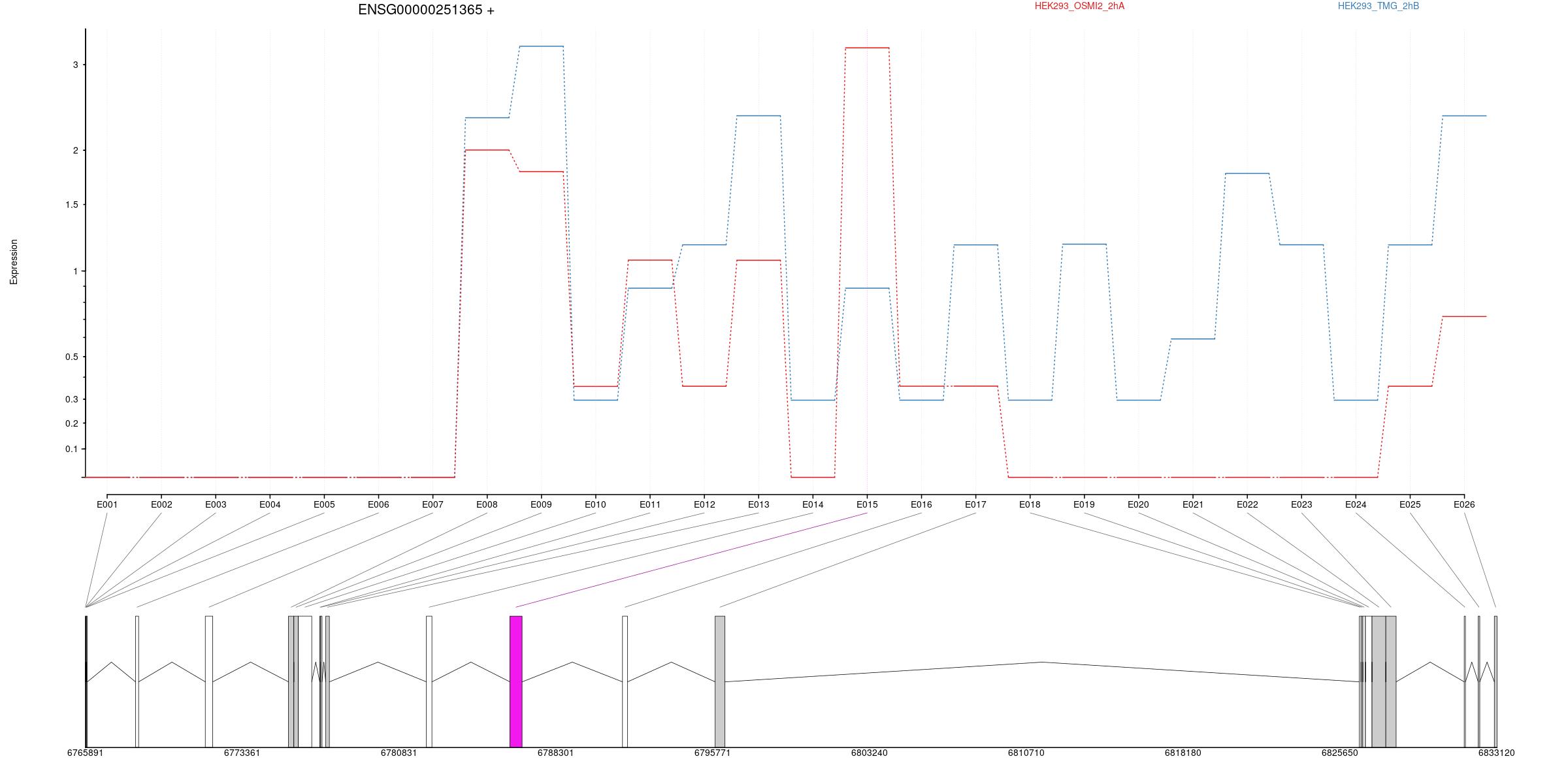Click genomic coordinate 6803240
Screen dimensions: 1568x784
[x=869, y=753]
